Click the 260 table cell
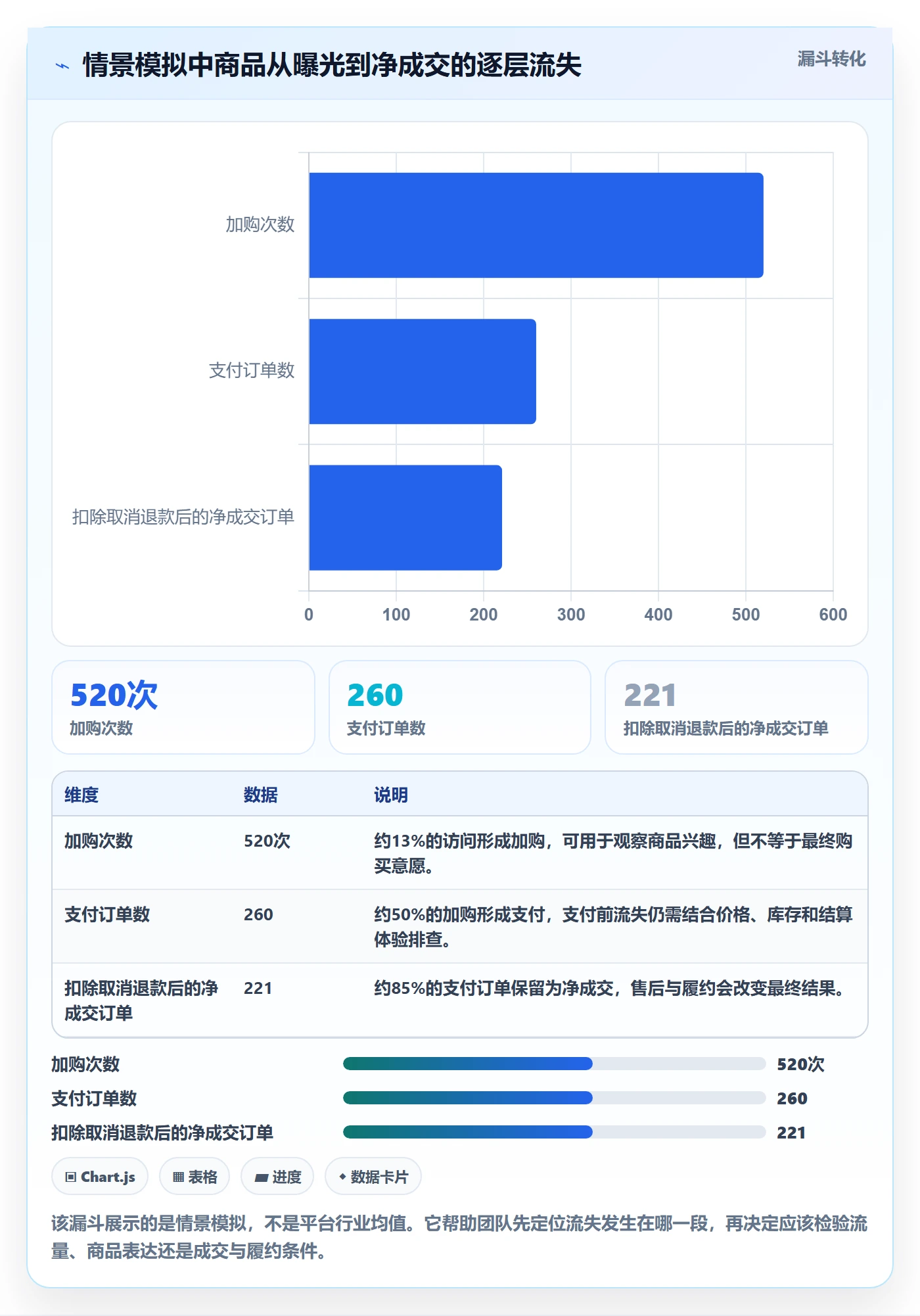 (258, 914)
